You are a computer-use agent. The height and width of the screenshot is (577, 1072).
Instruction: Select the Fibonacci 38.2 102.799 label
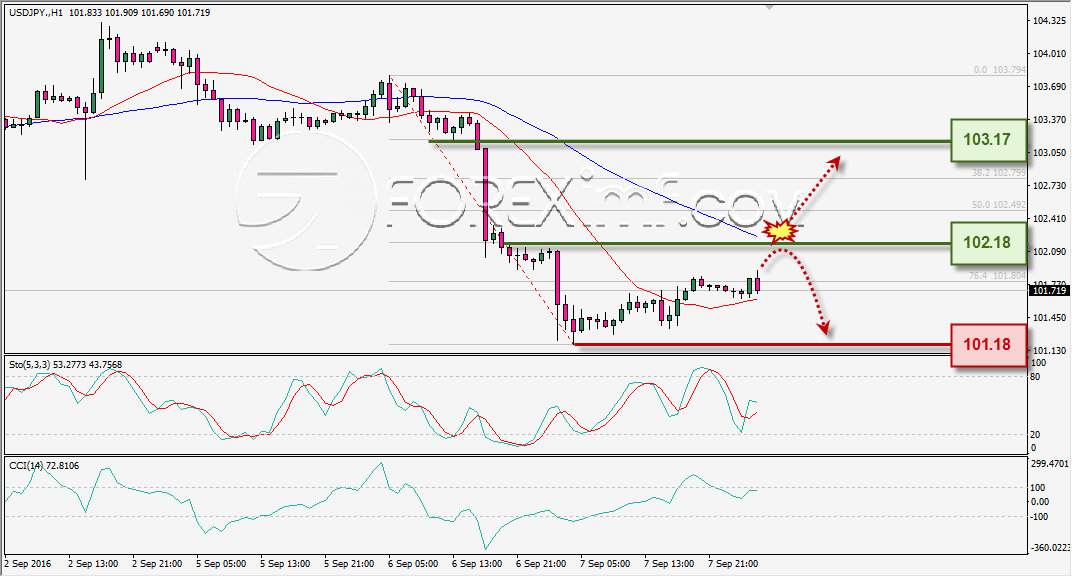tap(998, 173)
